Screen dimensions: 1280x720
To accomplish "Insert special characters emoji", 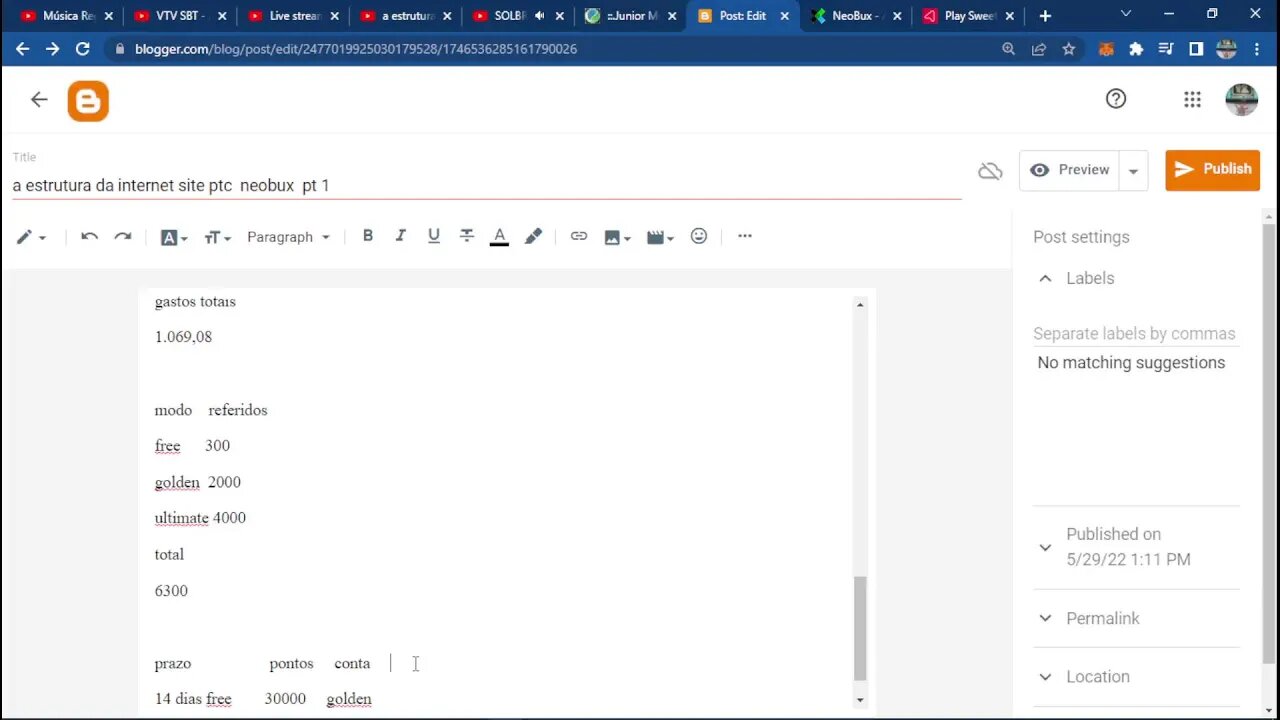I will [699, 236].
